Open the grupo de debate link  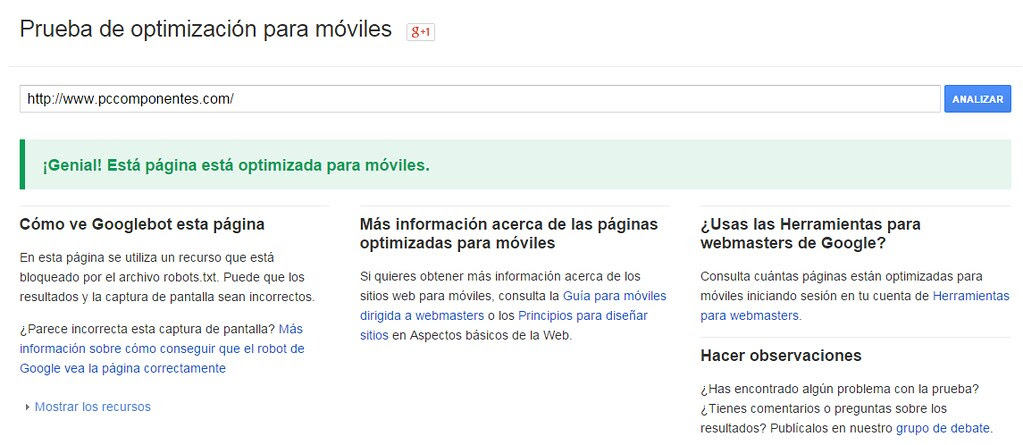coord(943,429)
